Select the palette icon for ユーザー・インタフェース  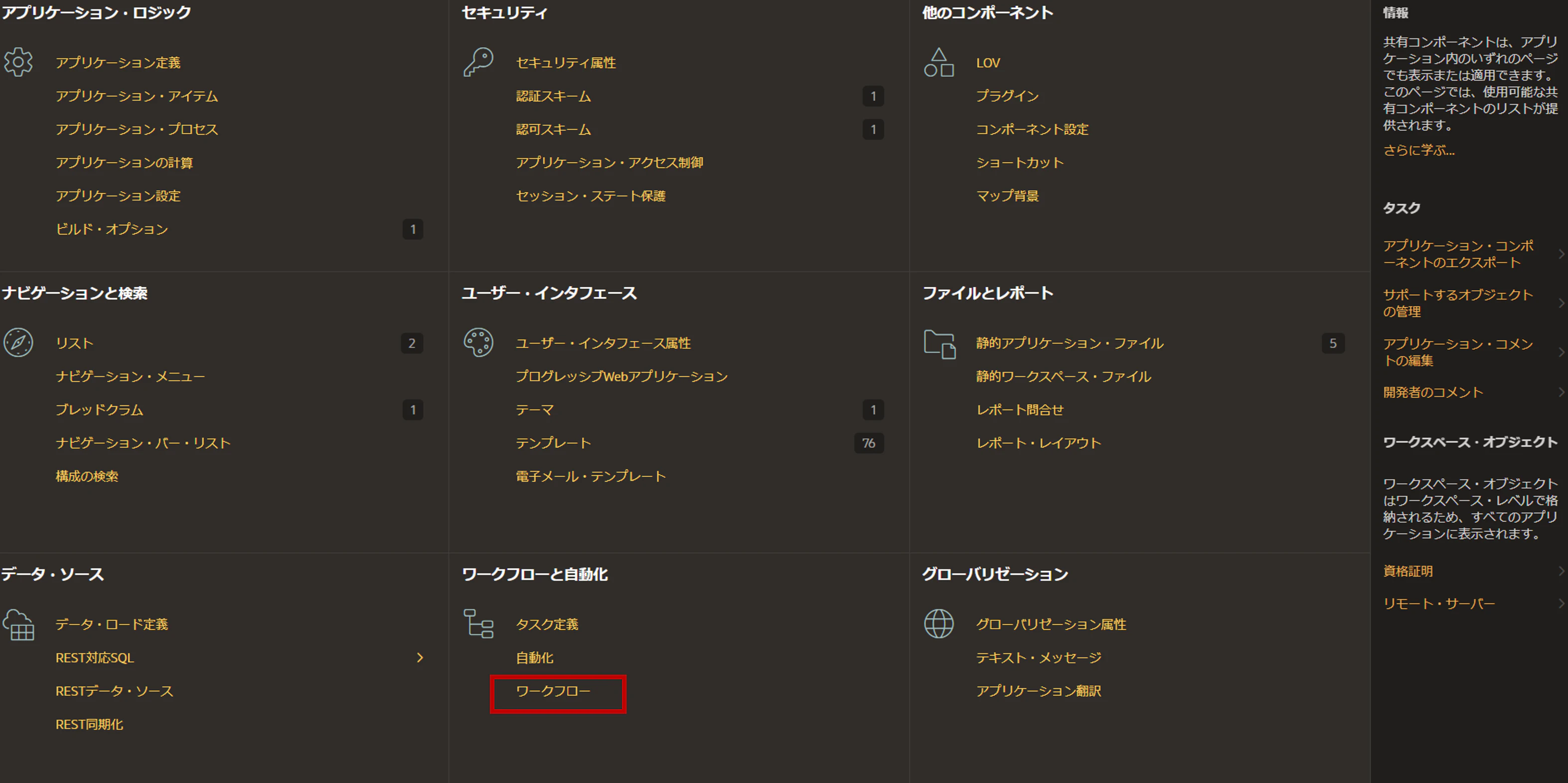click(x=479, y=342)
